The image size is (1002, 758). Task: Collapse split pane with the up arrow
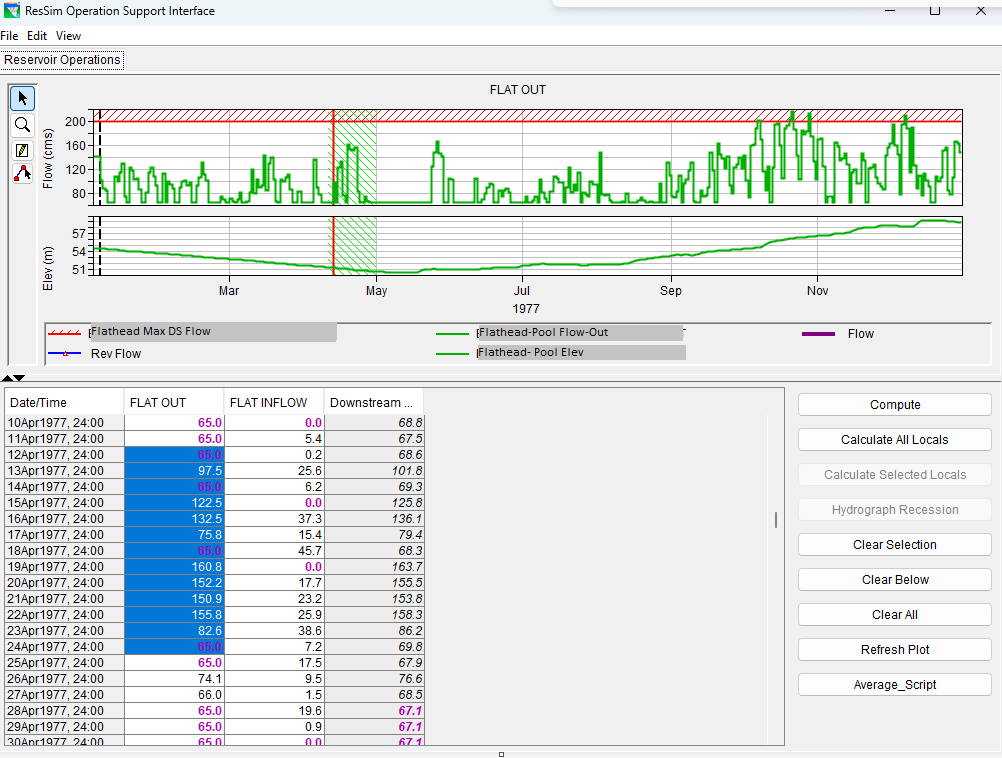(8, 378)
